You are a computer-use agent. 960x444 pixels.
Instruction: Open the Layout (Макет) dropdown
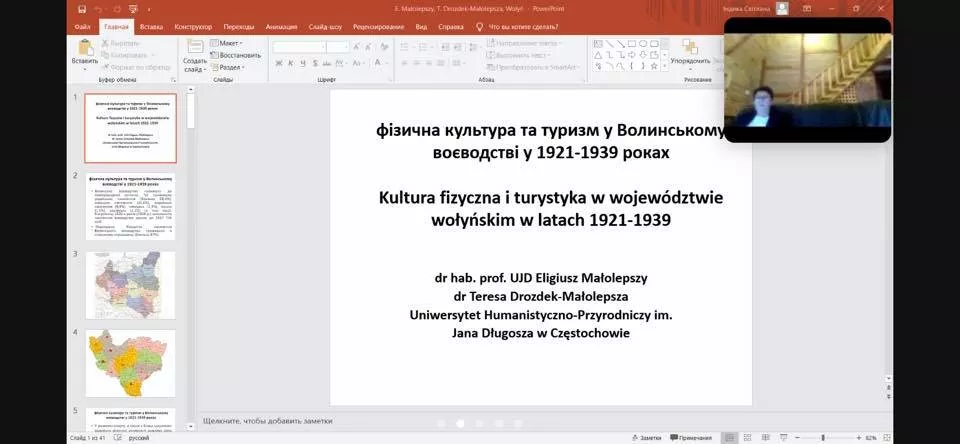[229, 44]
